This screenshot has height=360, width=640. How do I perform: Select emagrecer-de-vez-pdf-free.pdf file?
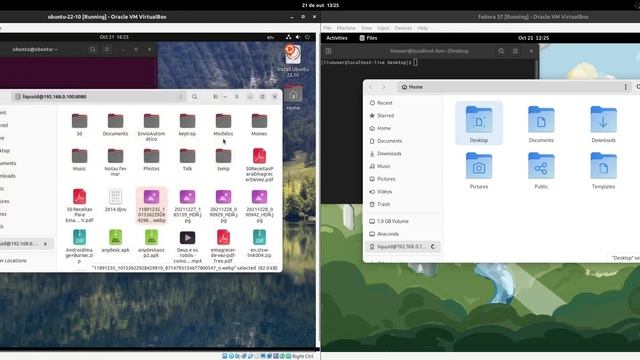tap(223, 246)
